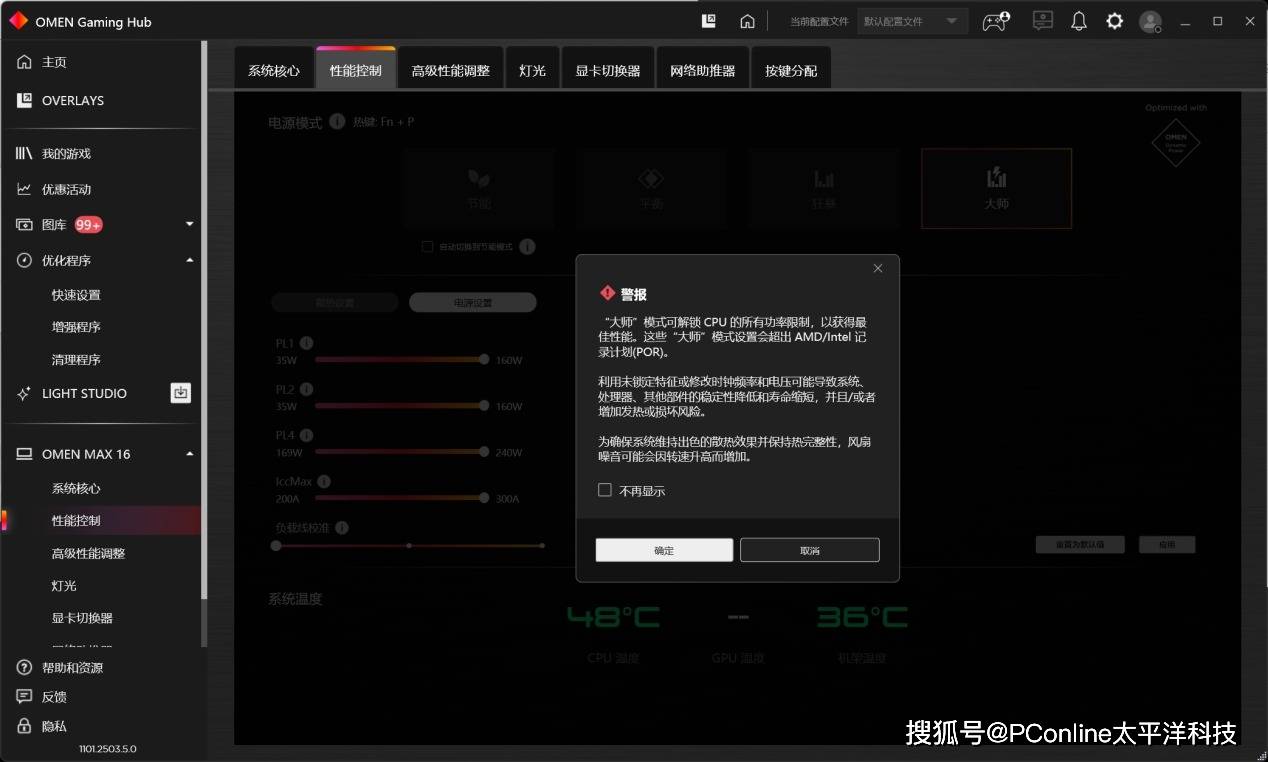Switch to the 高级性能调整 tab
Screen dimensions: 1268x762
tap(451, 69)
